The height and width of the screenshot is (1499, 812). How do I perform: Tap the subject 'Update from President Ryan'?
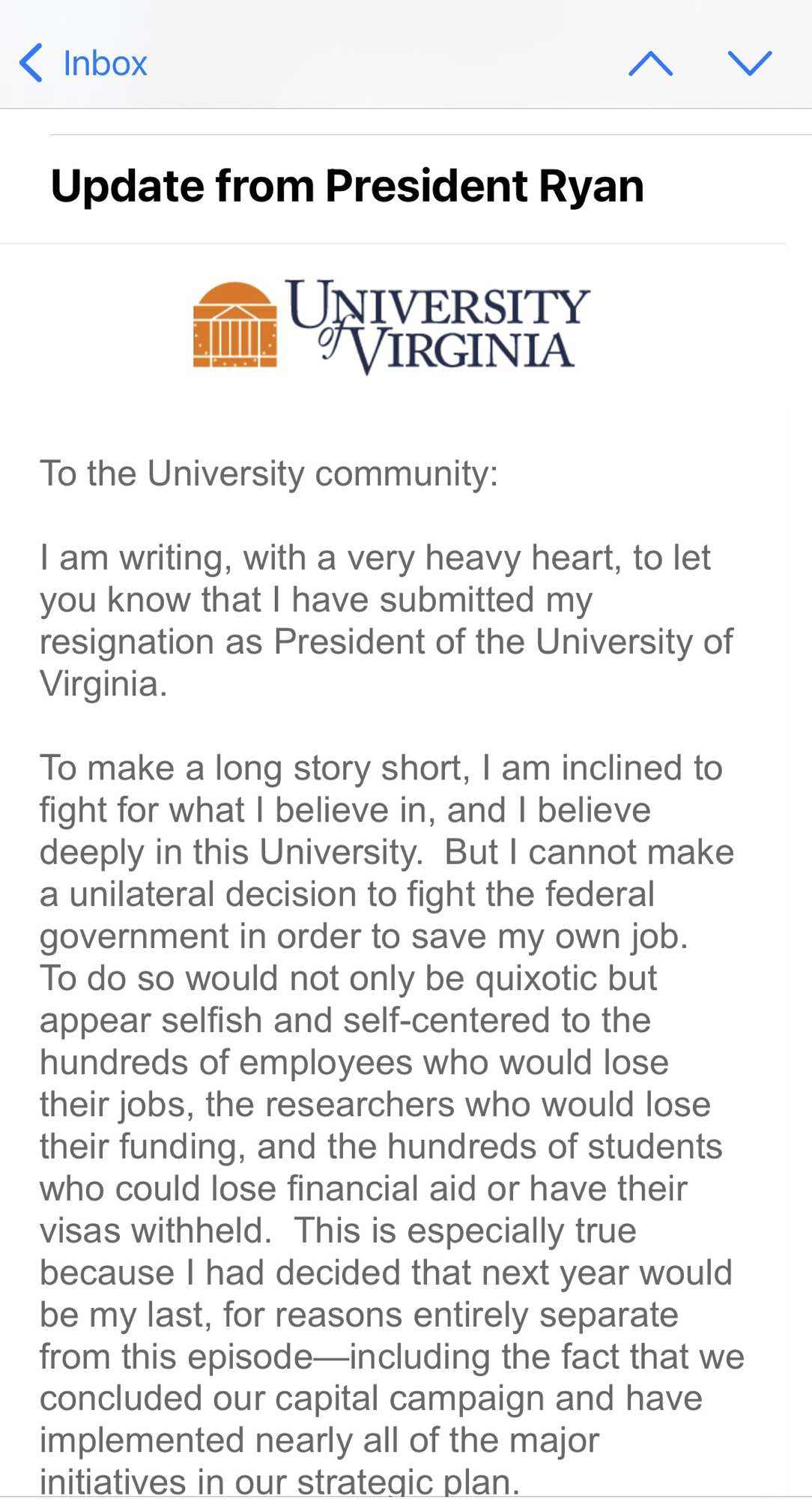point(347,186)
